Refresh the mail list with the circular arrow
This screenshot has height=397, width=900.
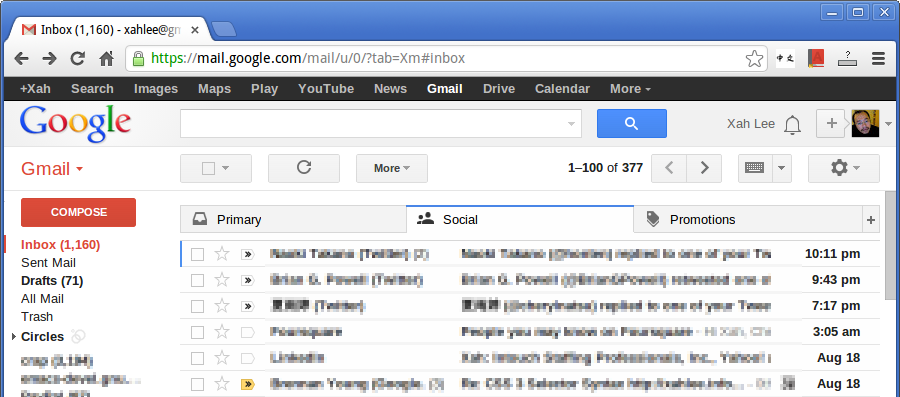pyautogui.click(x=304, y=168)
